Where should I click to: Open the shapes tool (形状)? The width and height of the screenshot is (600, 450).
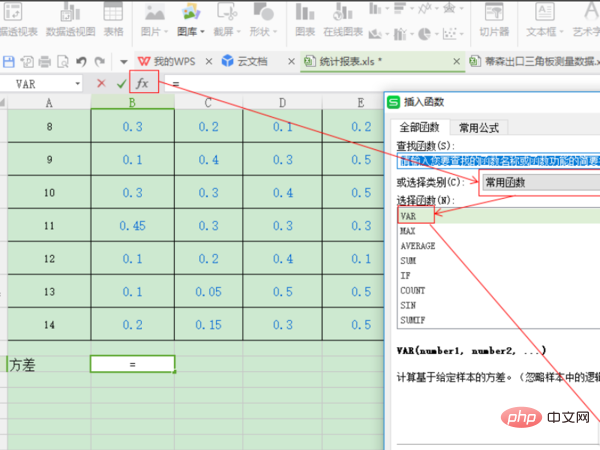[x=263, y=19]
